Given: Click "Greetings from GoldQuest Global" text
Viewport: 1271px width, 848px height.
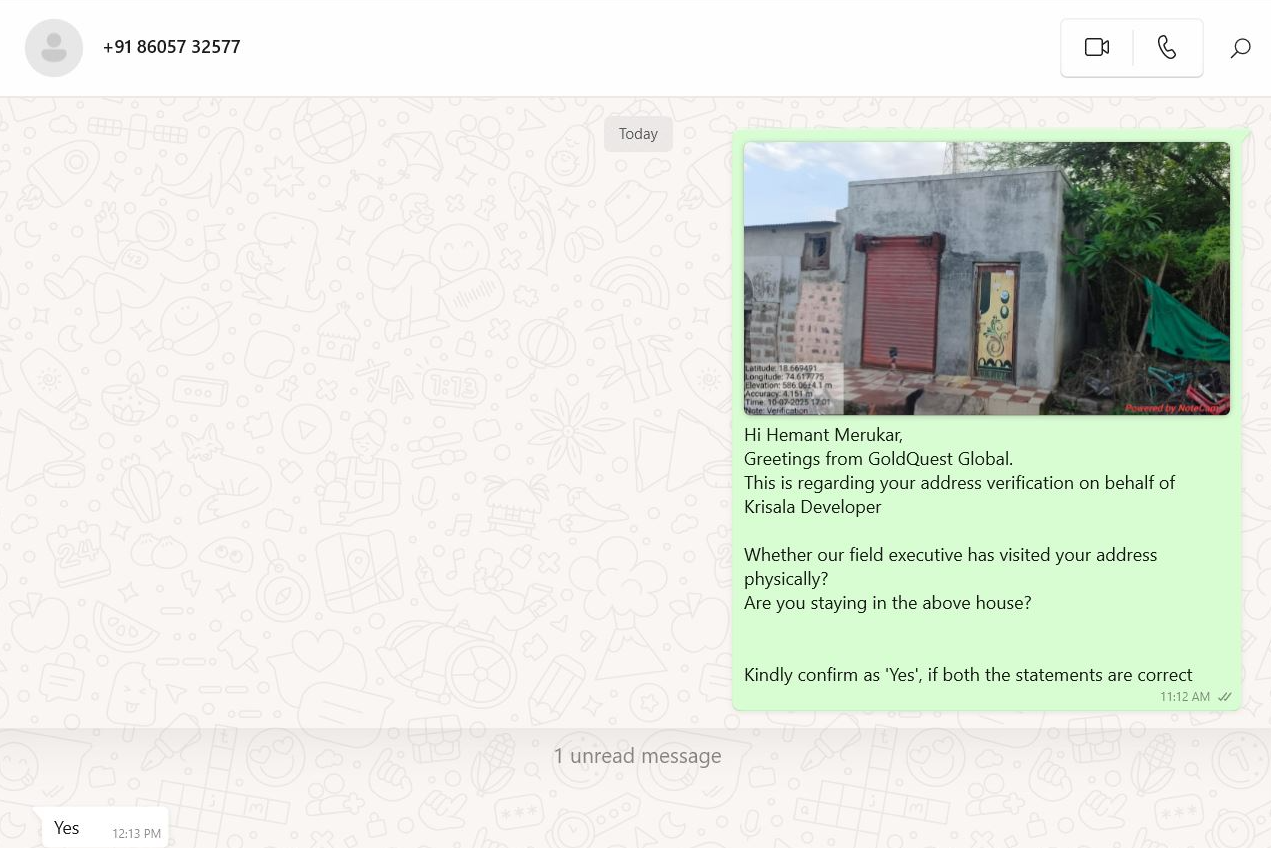Looking at the screenshot, I should [x=878, y=459].
